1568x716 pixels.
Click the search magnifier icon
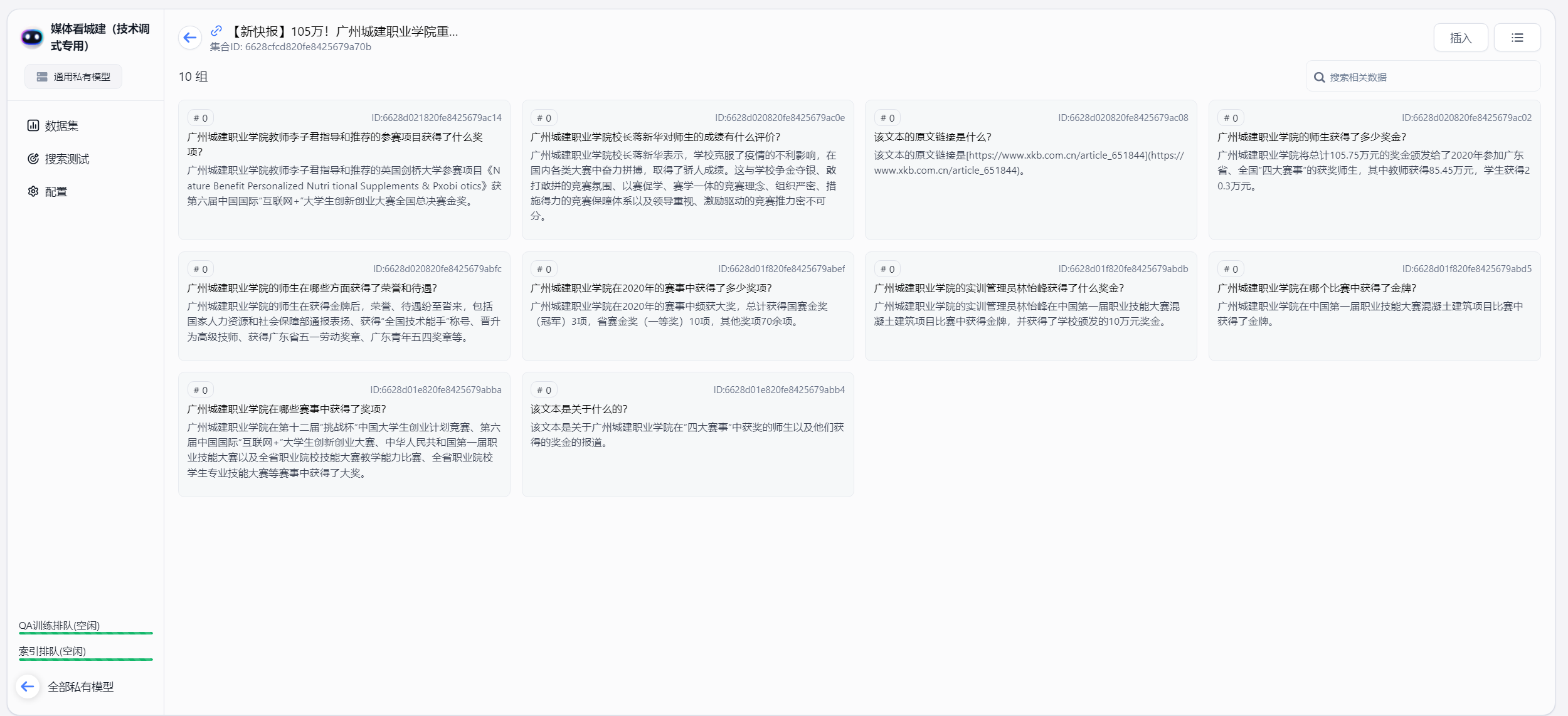1319,77
